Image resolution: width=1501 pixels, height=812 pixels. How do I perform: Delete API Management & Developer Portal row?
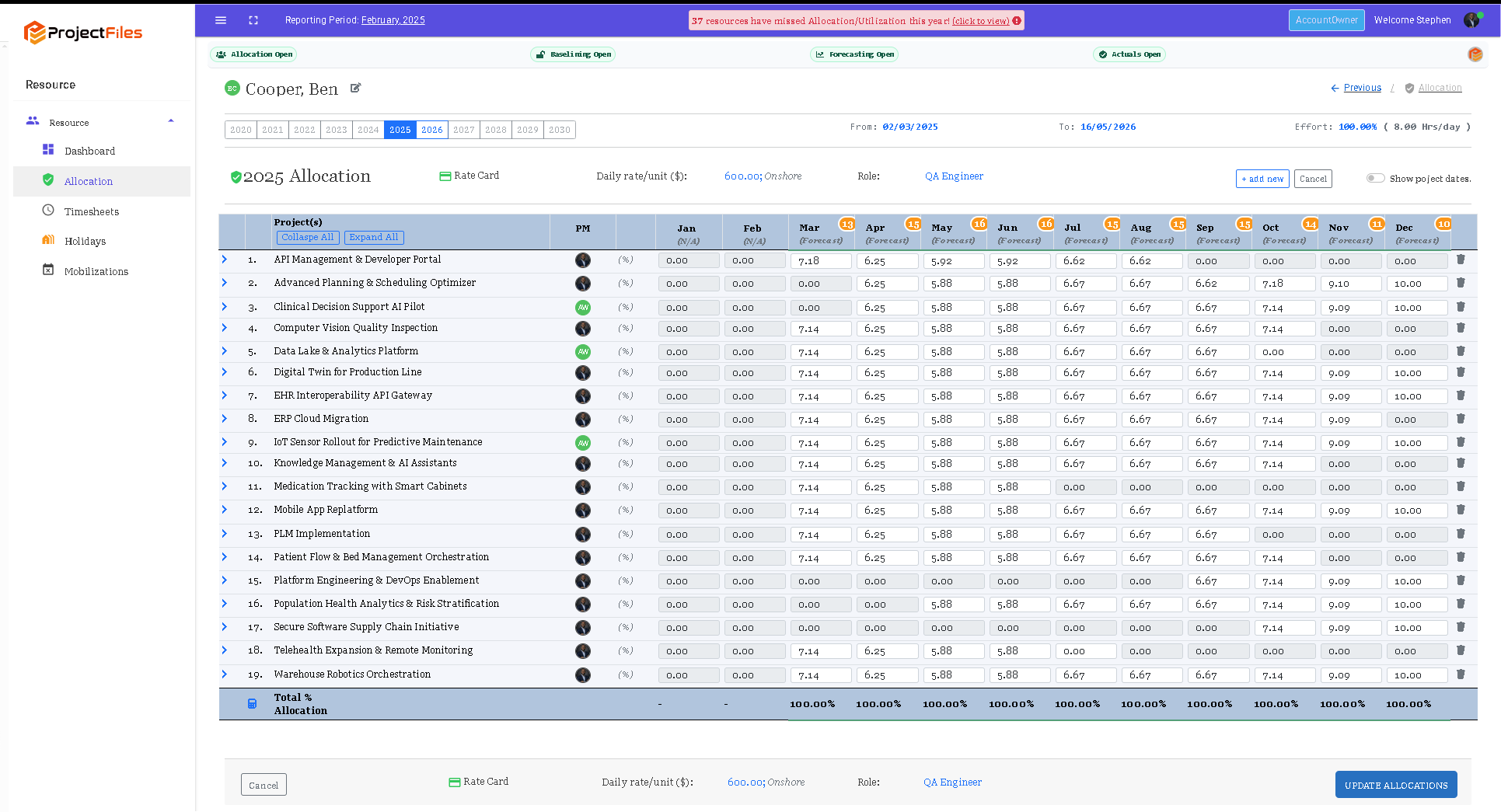pos(1461,260)
